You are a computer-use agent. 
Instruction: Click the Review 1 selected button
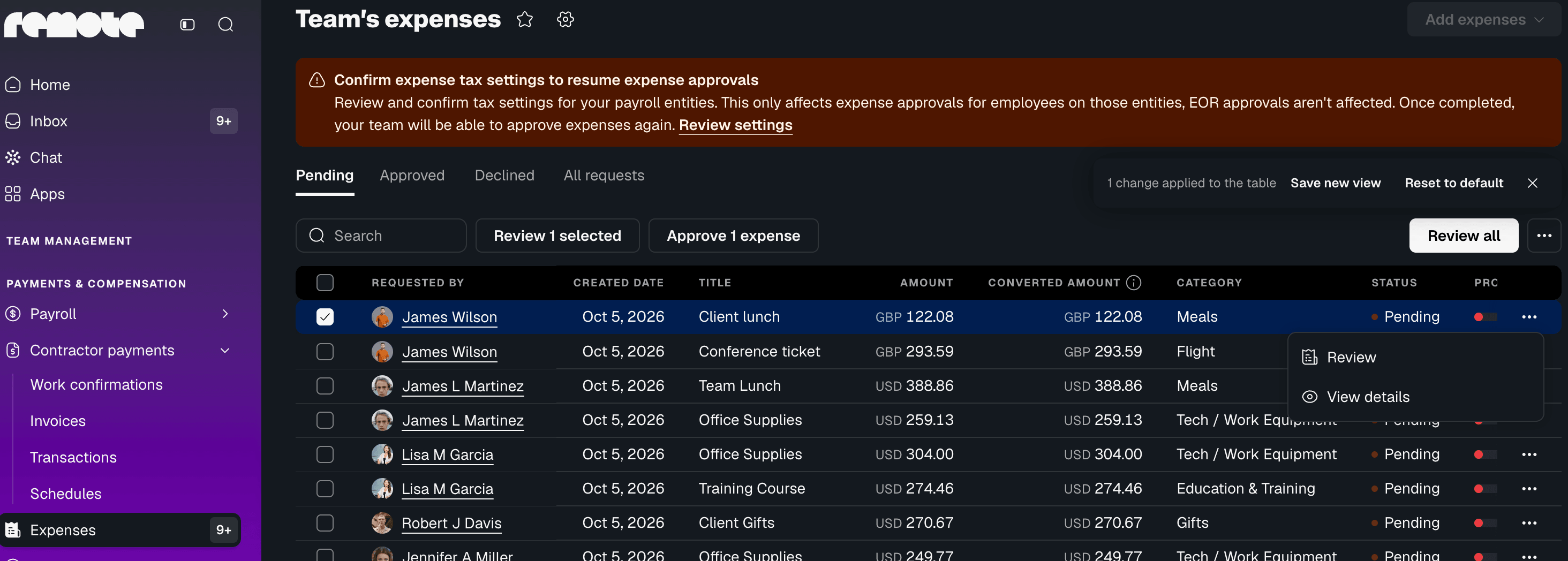[x=557, y=236]
